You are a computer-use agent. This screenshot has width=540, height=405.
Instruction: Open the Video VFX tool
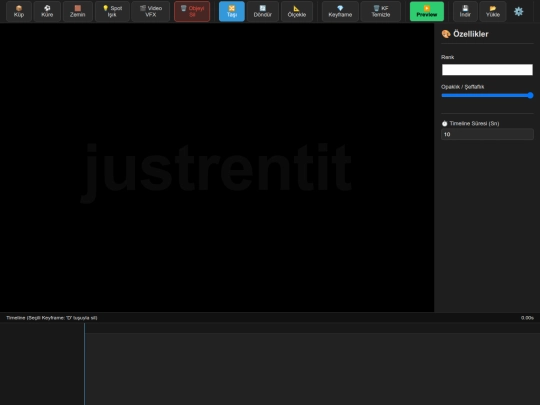pos(150,11)
